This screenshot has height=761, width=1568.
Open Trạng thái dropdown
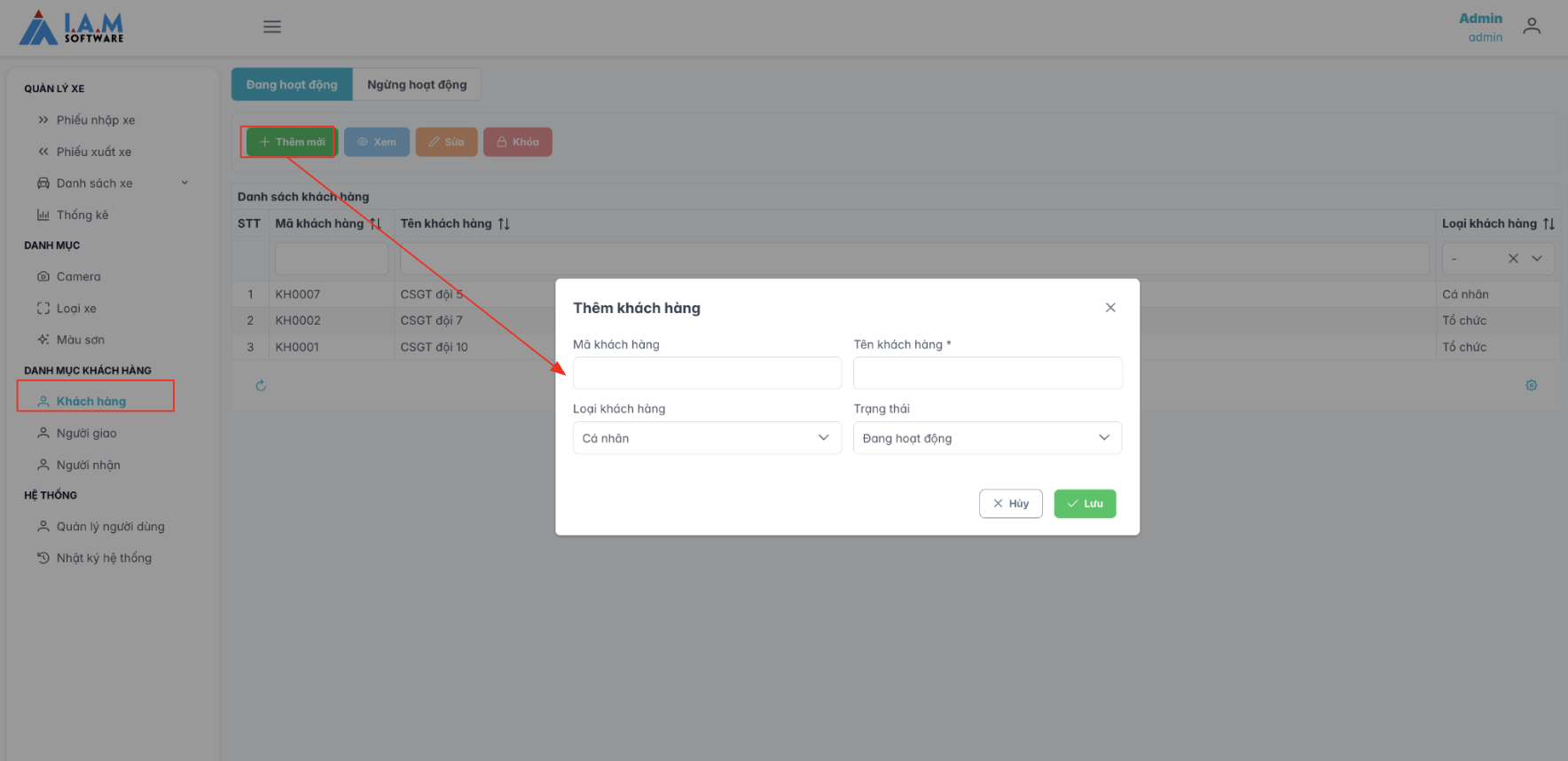tap(987, 438)
